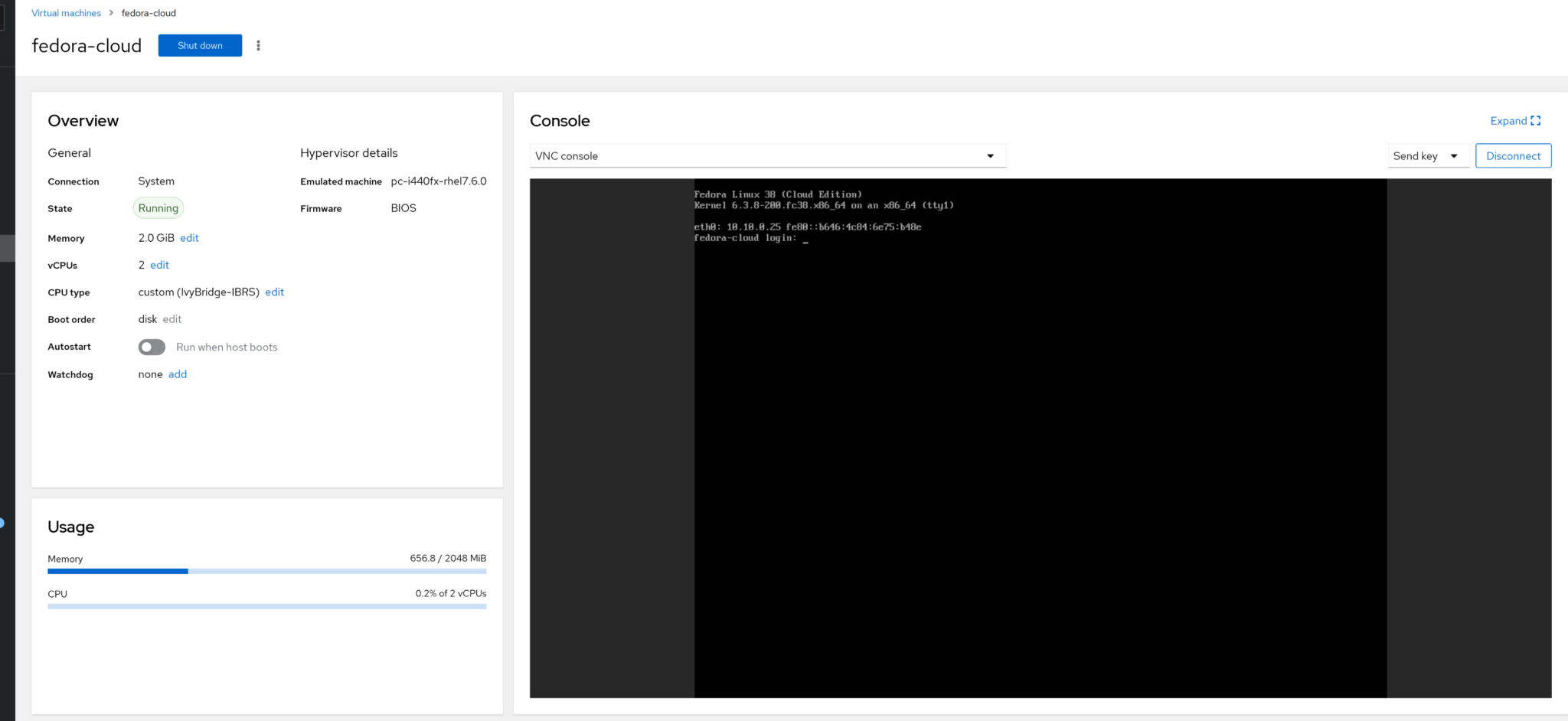Open the fedora-cloud actions kebab menu
1568x721 pixels.
[x=258, y=45]
